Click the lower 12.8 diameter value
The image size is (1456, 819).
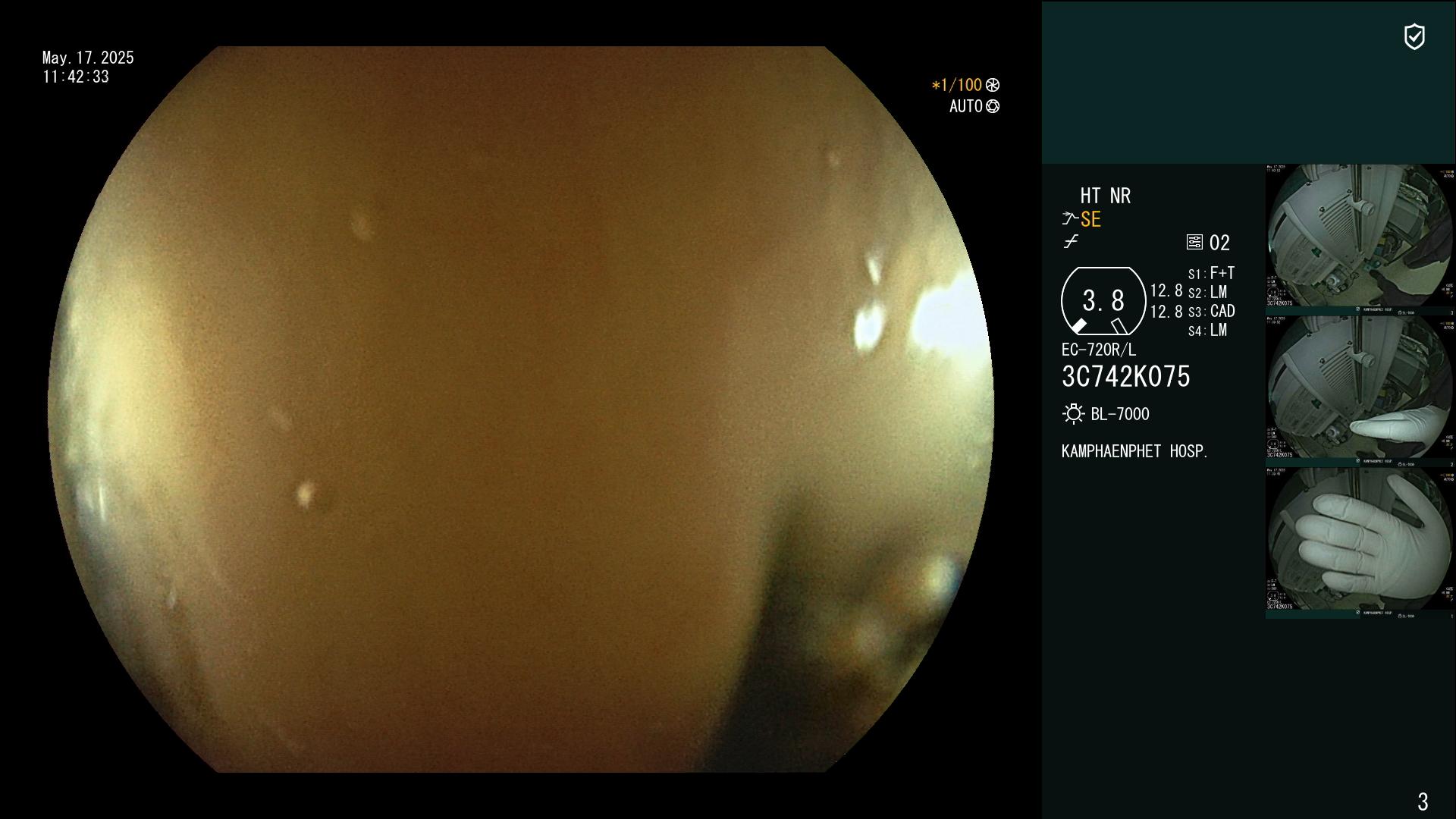click(1166, 311)
